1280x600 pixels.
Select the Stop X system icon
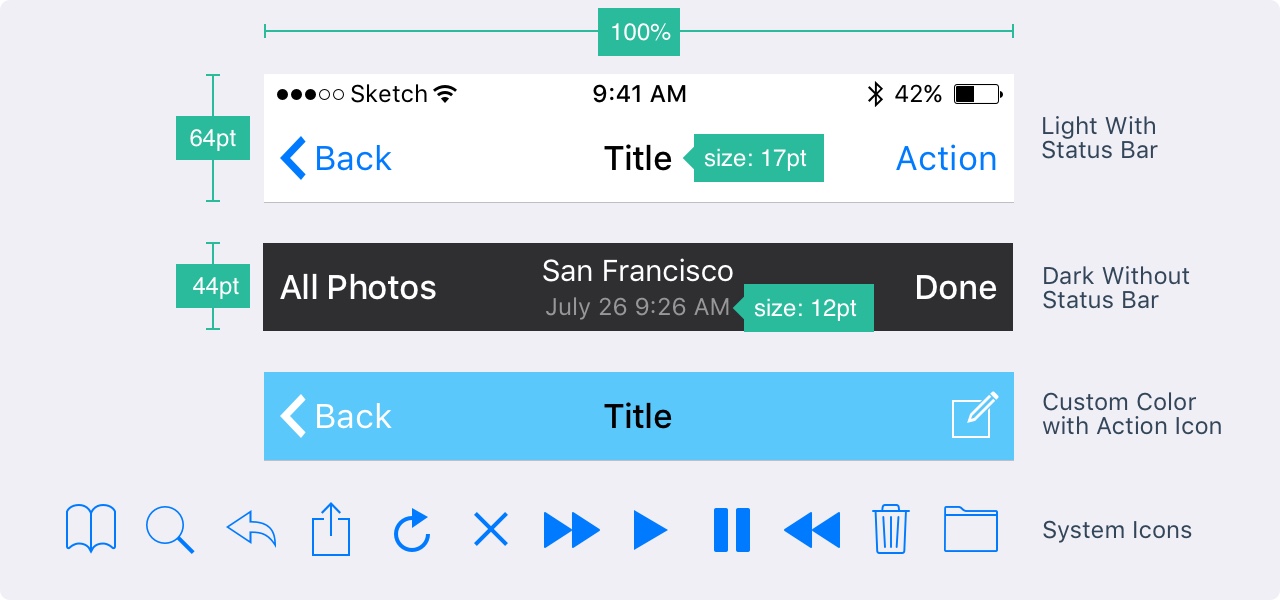[x=491, y=528]
